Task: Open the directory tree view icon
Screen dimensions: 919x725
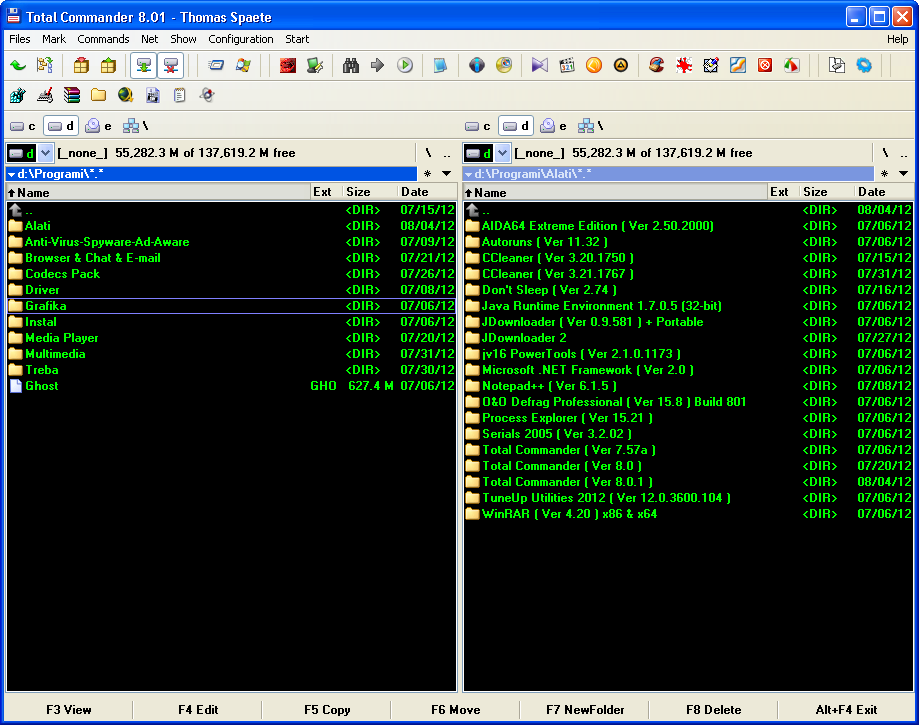Action: [x=45, y=65]
